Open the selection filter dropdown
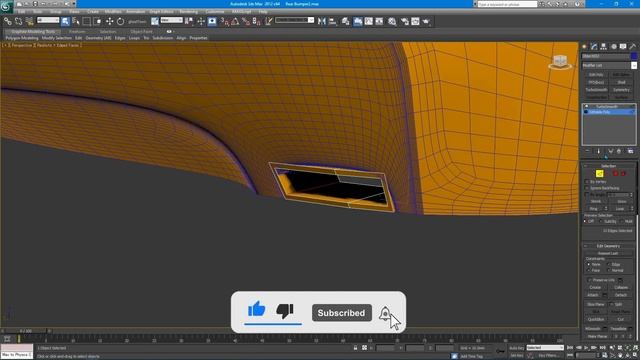The width and height of the screenshot is (640, 360). point(48,20)
